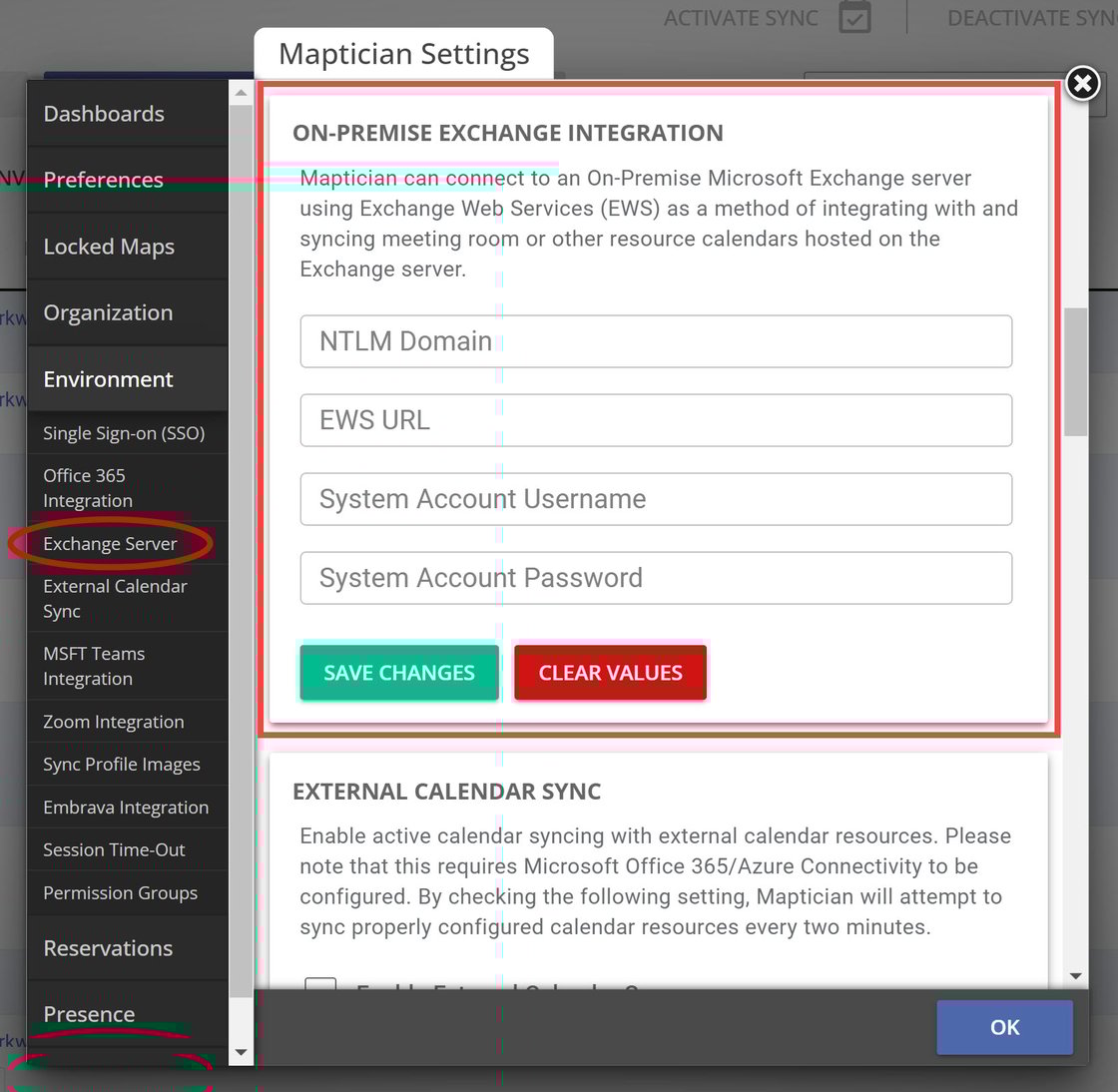
Task: Toggle the external calendar sync checkbox
Action: (x=320, y=984)
